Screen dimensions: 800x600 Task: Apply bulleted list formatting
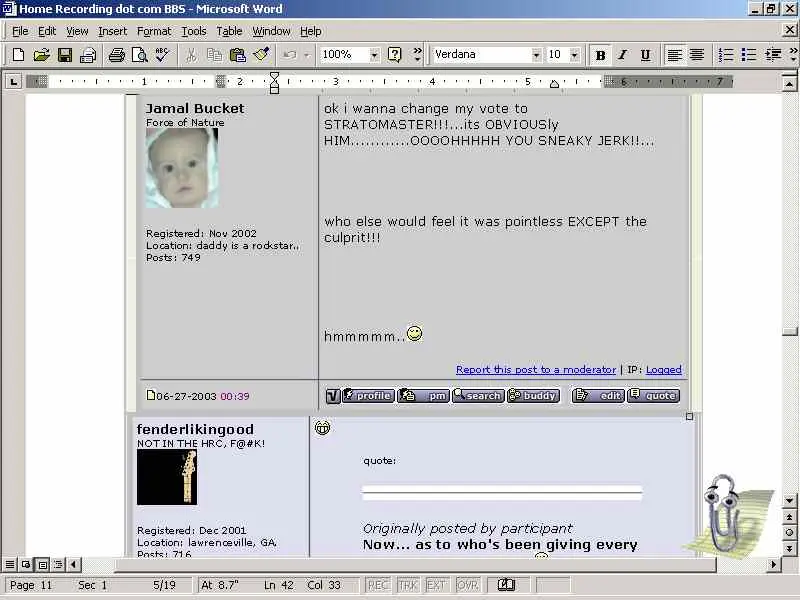pos(748,55)
